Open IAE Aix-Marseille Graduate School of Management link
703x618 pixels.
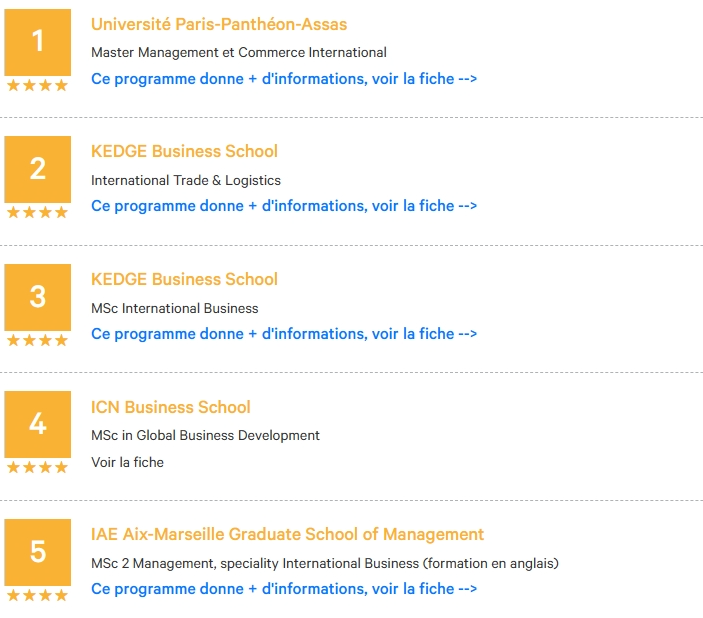coord(287,534)
